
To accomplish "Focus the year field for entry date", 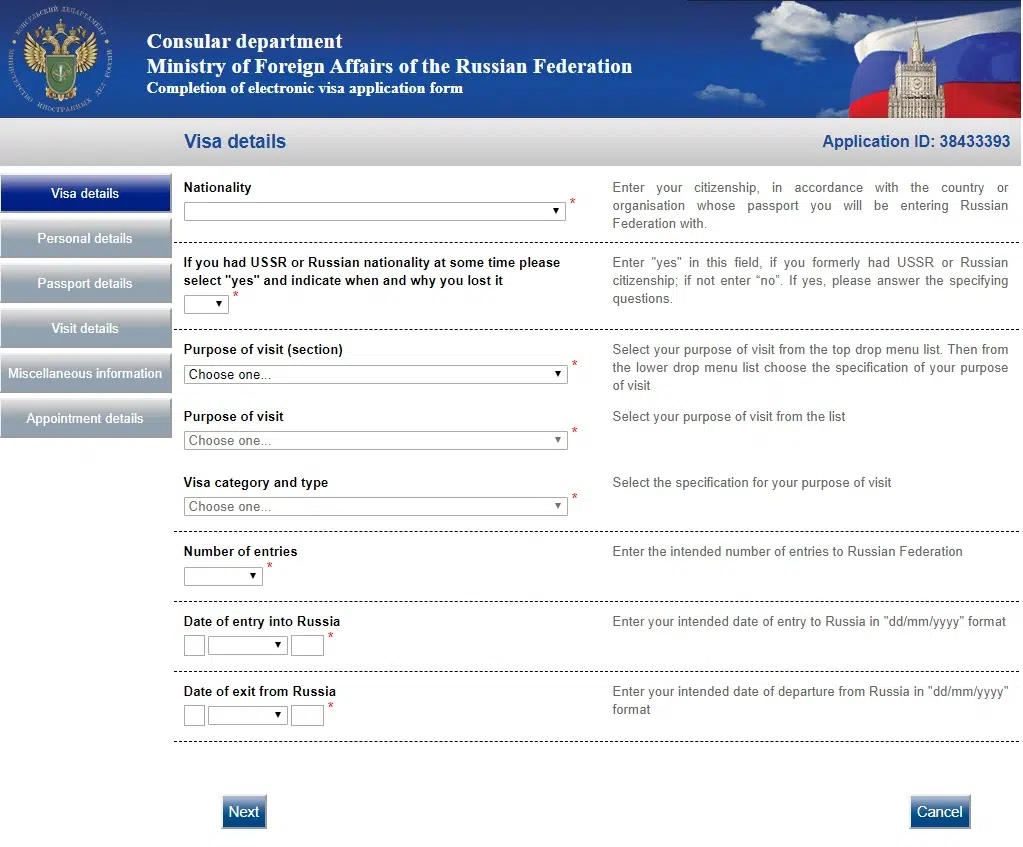I will (307, 645).
